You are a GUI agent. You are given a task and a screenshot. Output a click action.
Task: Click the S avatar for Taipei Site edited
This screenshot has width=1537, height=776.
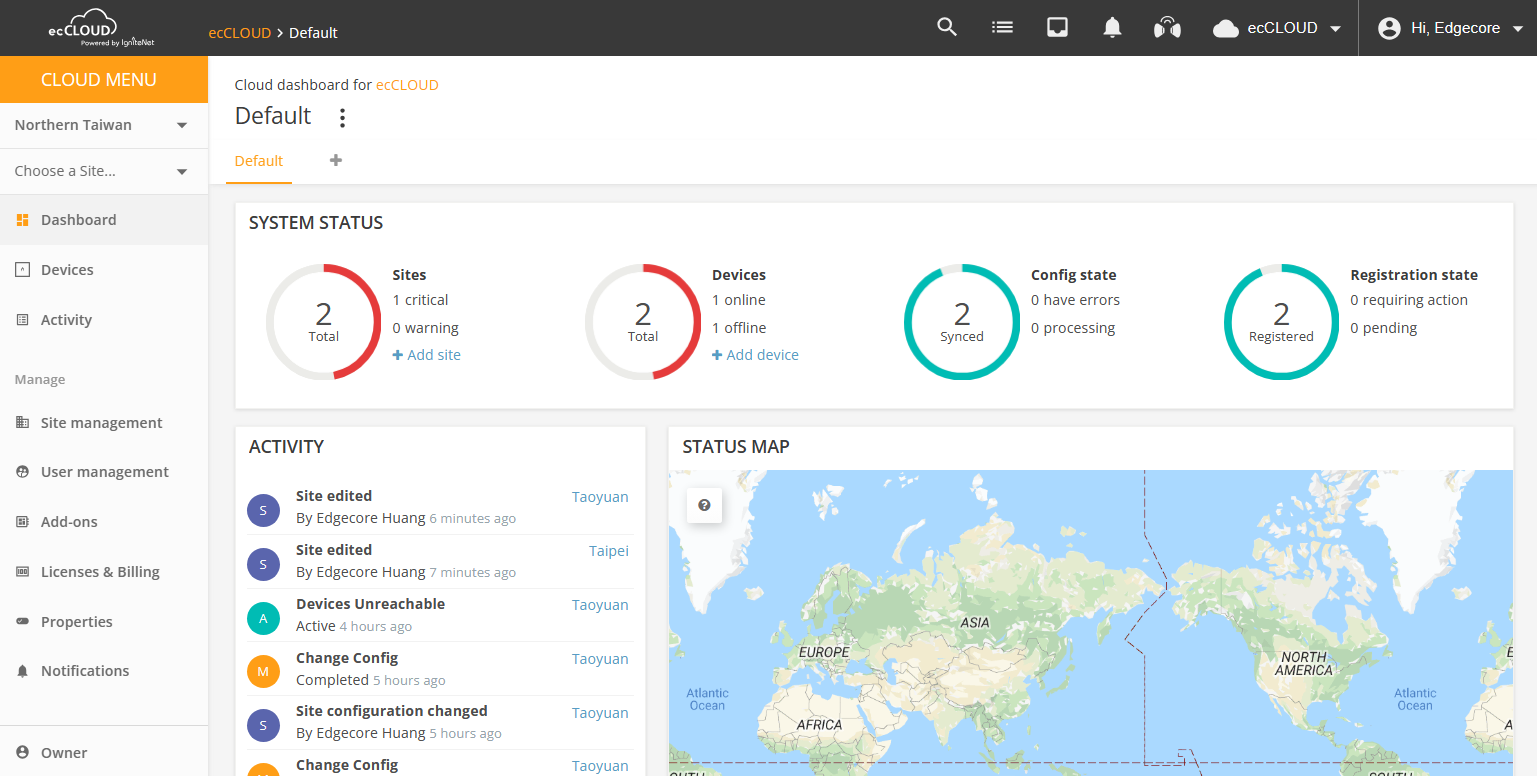[263, 564]
